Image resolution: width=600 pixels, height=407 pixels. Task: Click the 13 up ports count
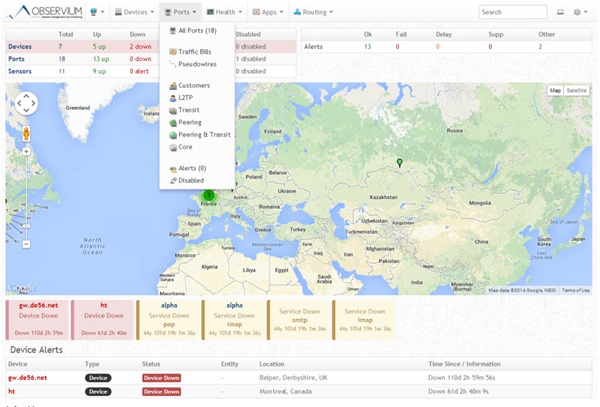101,59
